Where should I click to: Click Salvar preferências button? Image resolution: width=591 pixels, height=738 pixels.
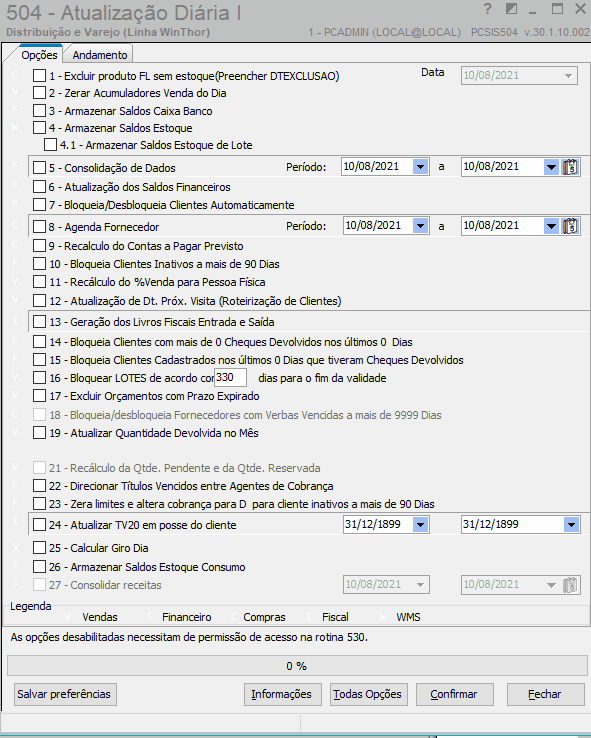tap(65, 694)
